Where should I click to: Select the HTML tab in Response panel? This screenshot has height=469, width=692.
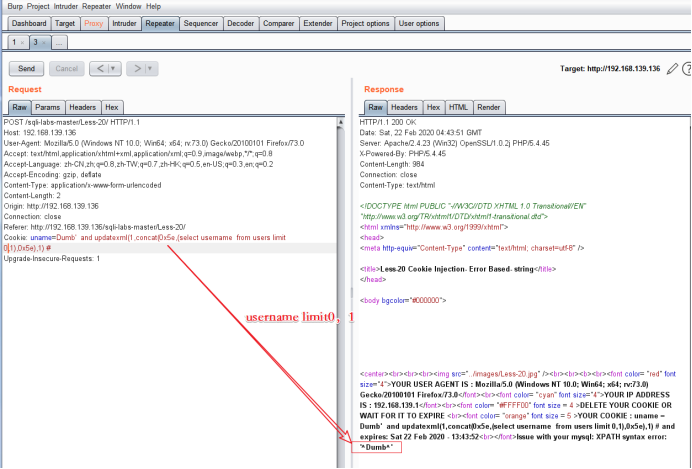458,107
